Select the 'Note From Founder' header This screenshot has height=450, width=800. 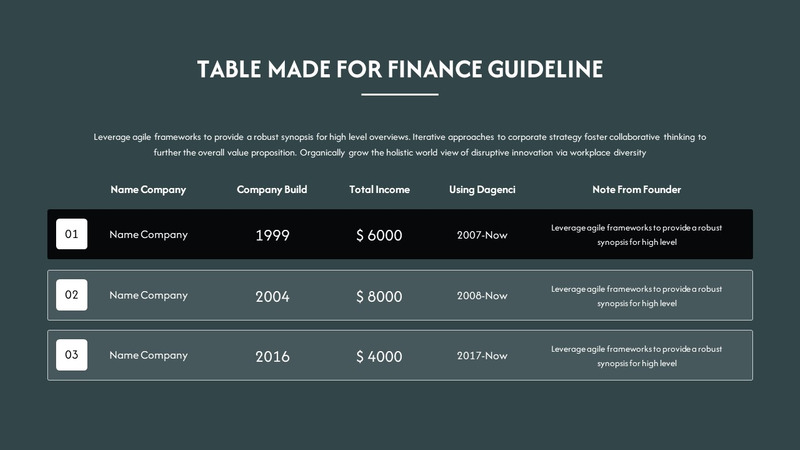point(636,189)
